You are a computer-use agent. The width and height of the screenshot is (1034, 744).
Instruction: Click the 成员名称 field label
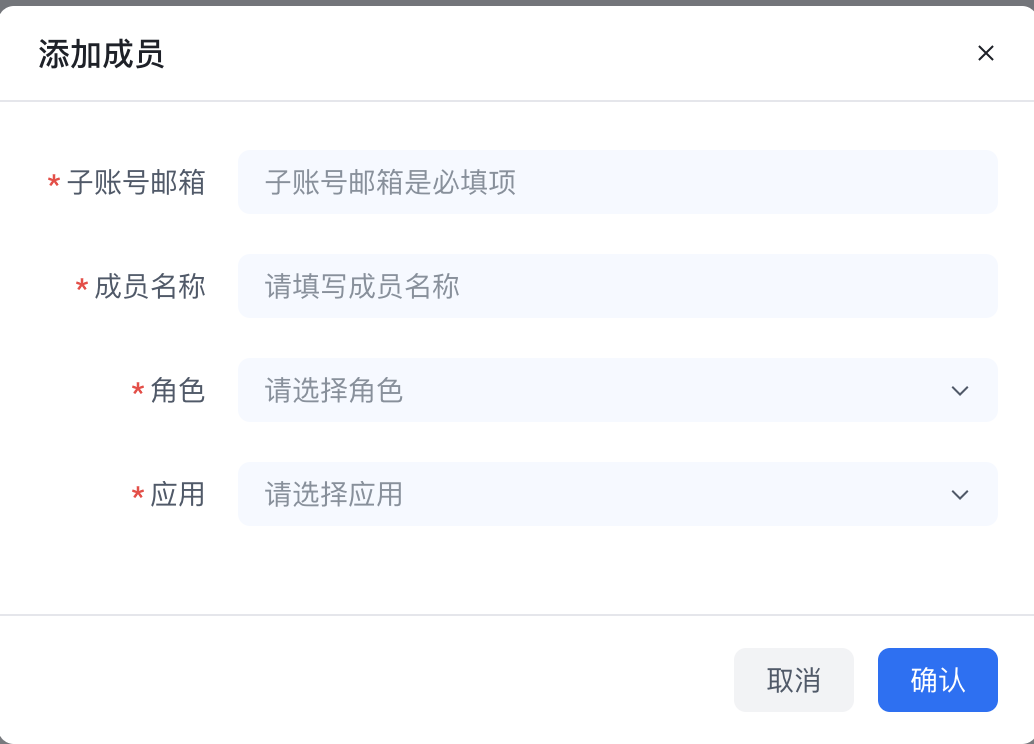pyautogui.click(x=150, y=287)
